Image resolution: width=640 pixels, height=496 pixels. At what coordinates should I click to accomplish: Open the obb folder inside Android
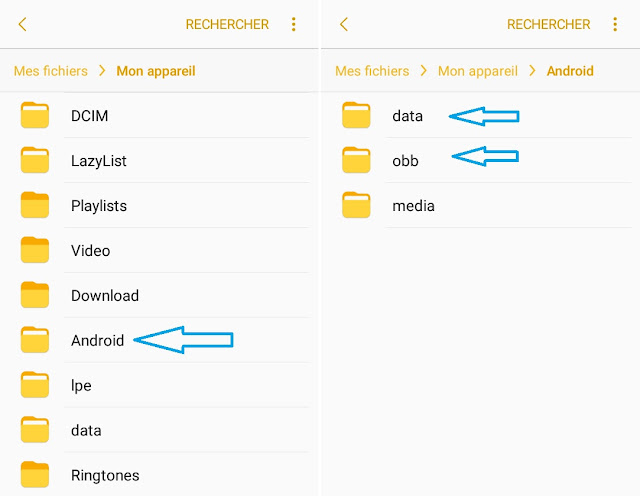click(482, 160)
